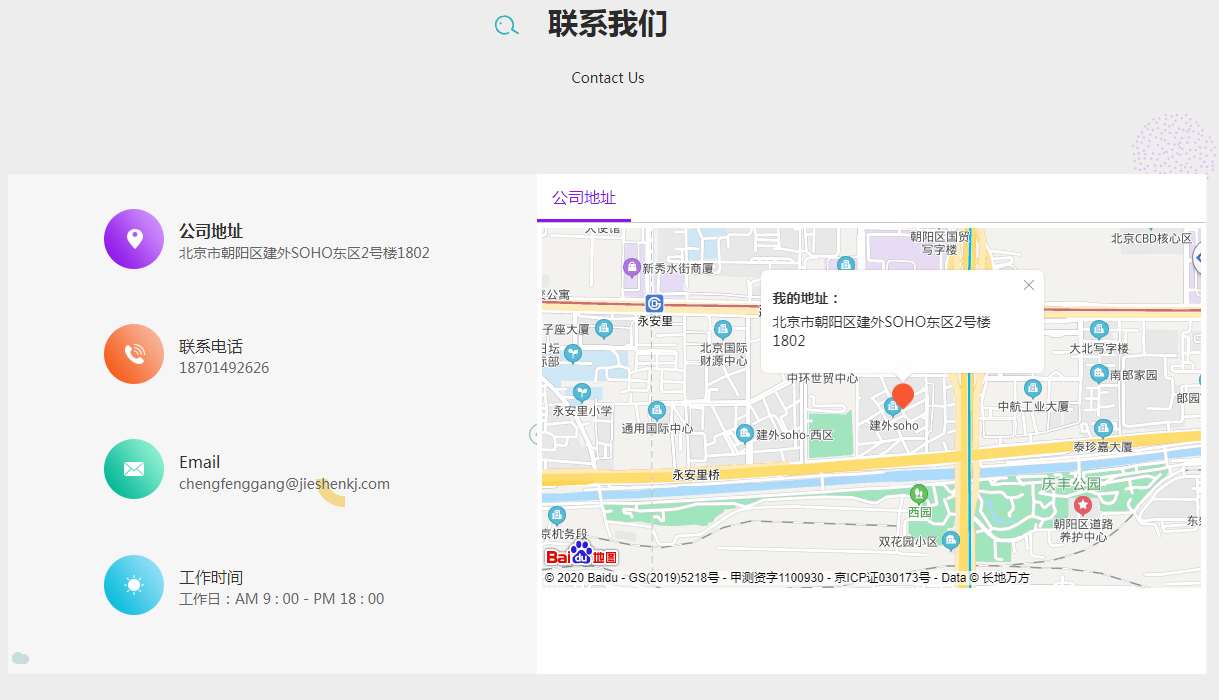The width and height of the screenshot is (1219, 700).
Task: Click the green envelope Email icon
Action: (x=134, y=469)
